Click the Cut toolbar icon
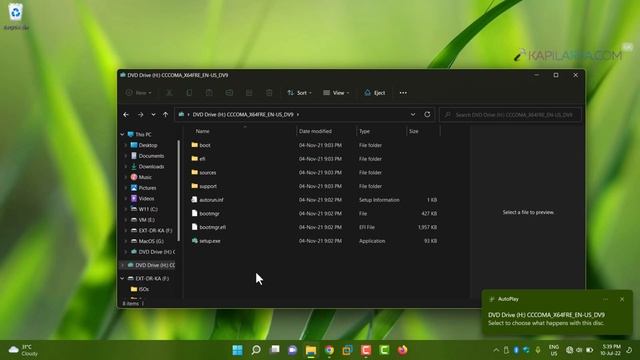Image resolution: width=640 pixels, height=360 pixels. coord(169,93)
